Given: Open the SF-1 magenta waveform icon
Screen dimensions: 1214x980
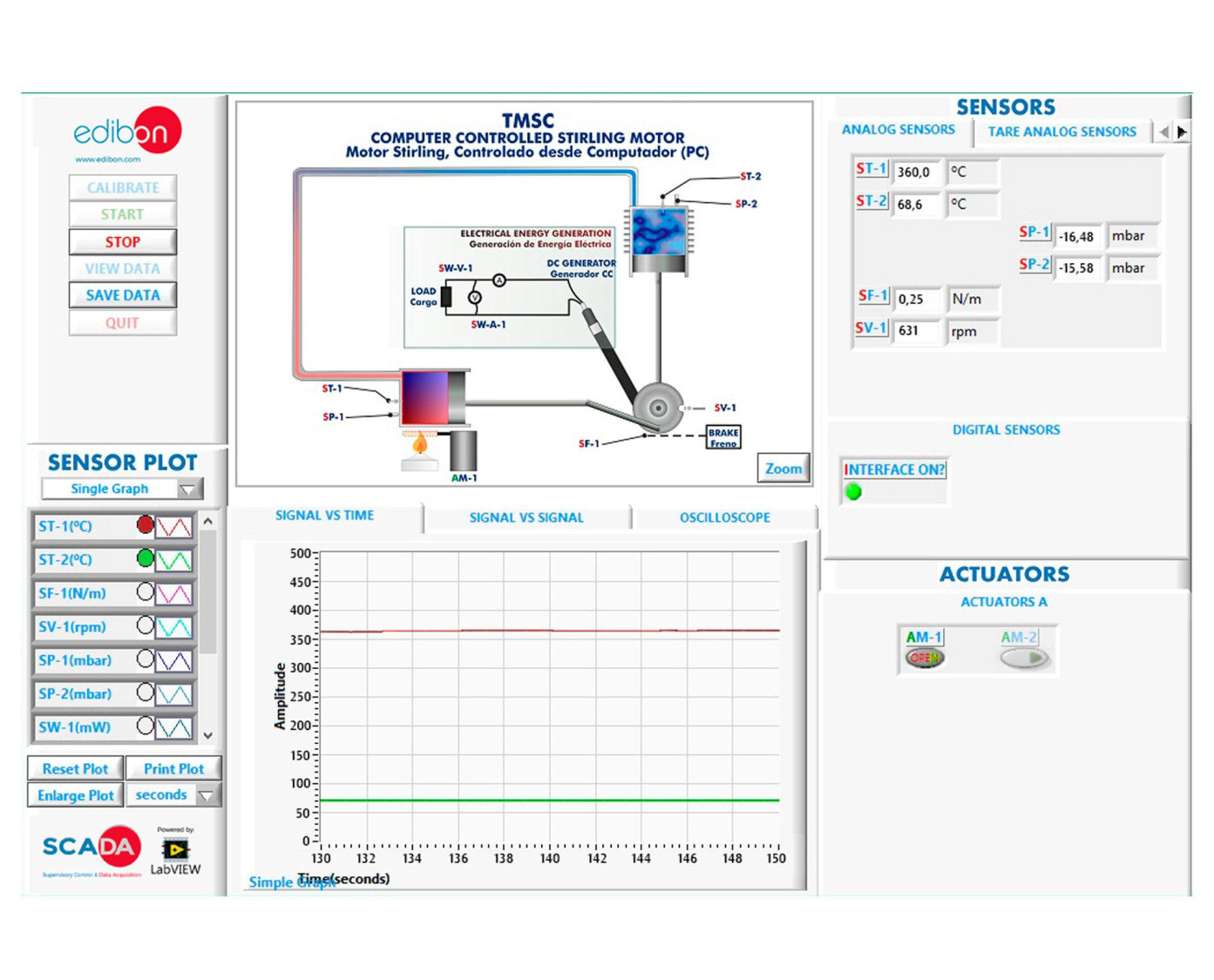Looking at the screenshot, I should 173,594.
